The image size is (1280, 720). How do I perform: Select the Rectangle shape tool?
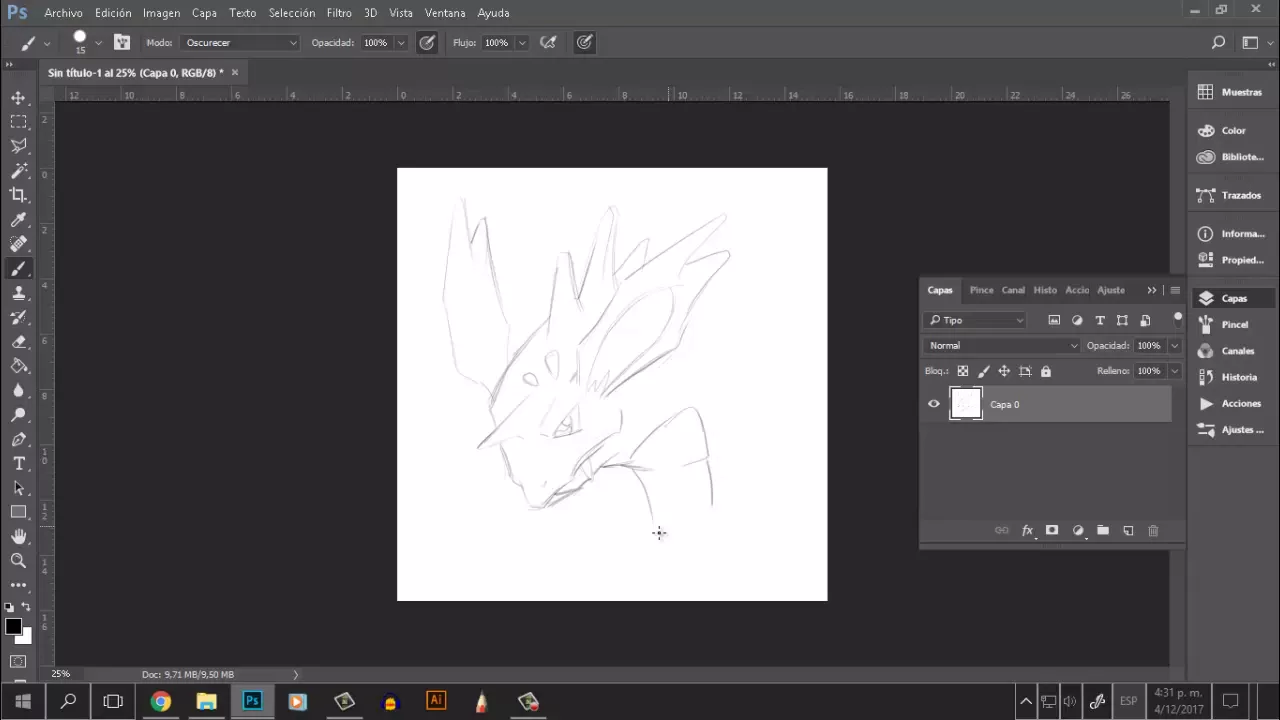(x=18, y=512)
